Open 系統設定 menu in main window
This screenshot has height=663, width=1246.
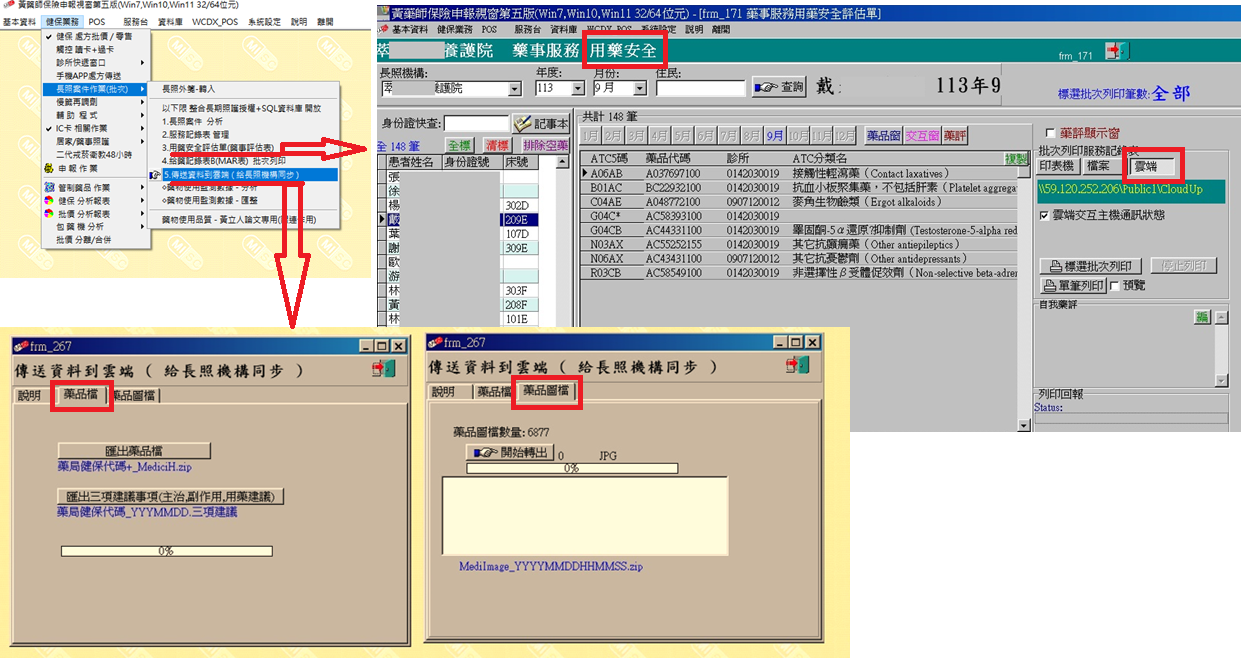[x=265, y=21]
